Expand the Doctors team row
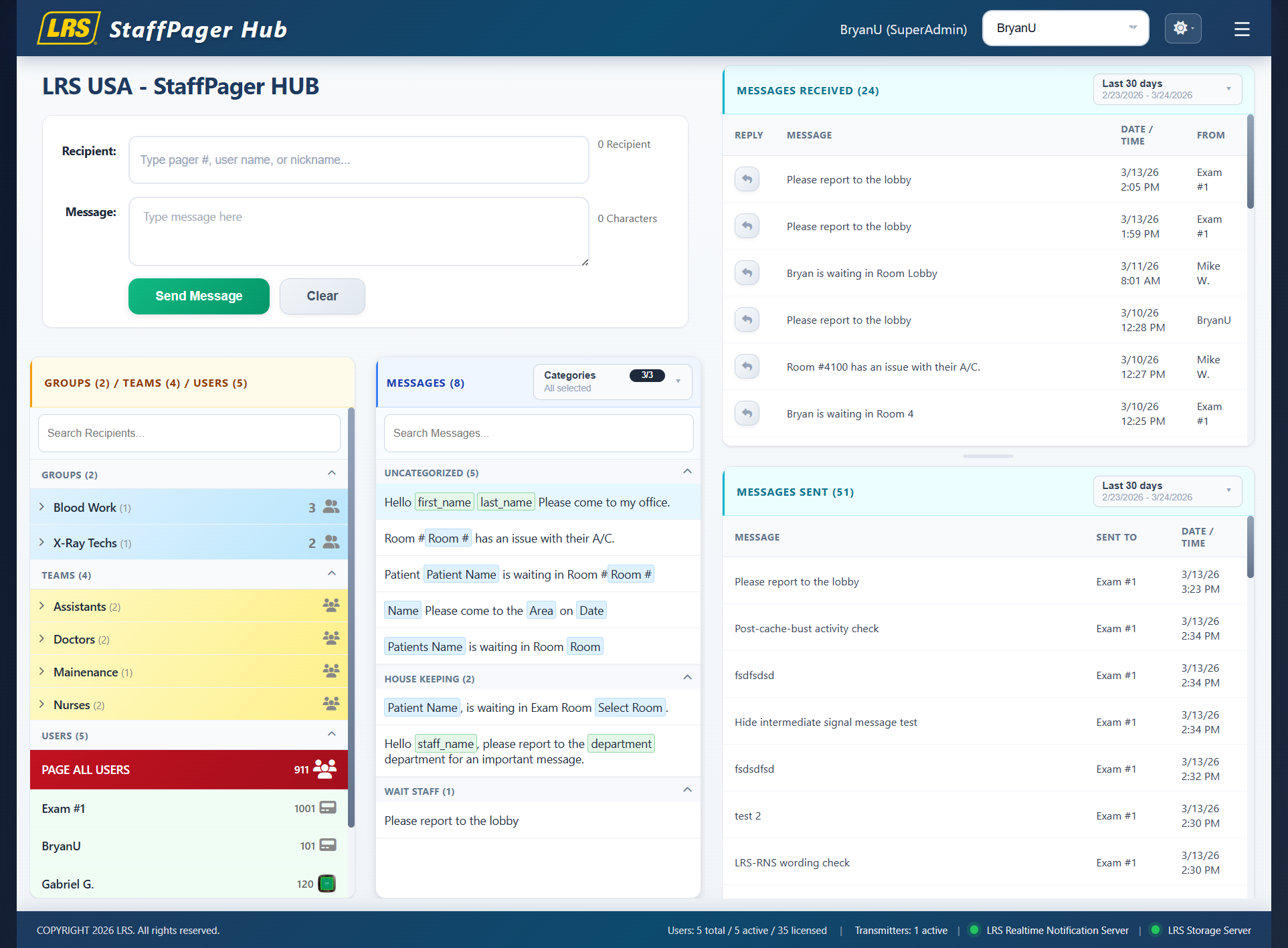1288x948 pixels. click(41, 638)
